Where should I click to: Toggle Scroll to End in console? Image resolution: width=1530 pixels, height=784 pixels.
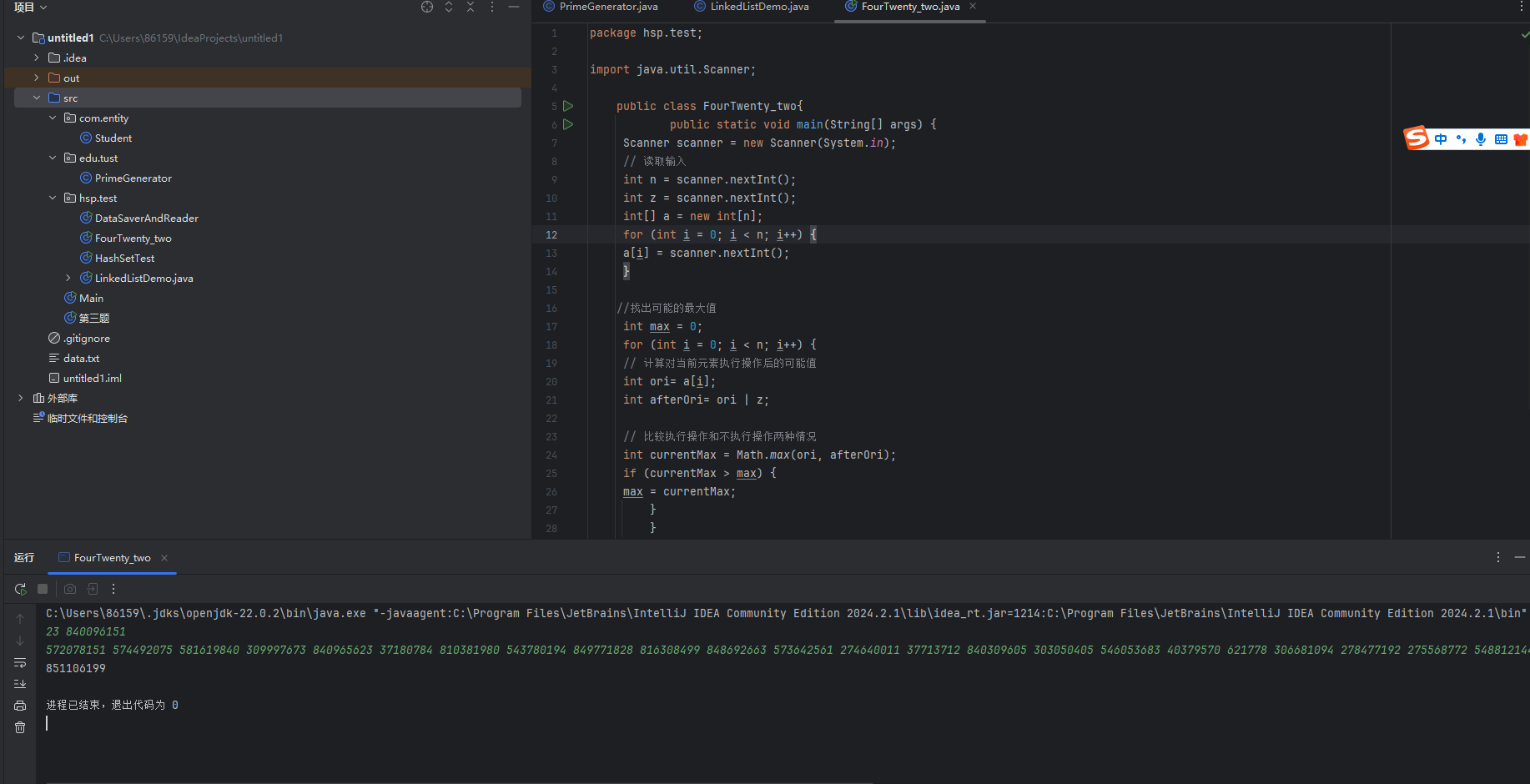pos(20,684)
